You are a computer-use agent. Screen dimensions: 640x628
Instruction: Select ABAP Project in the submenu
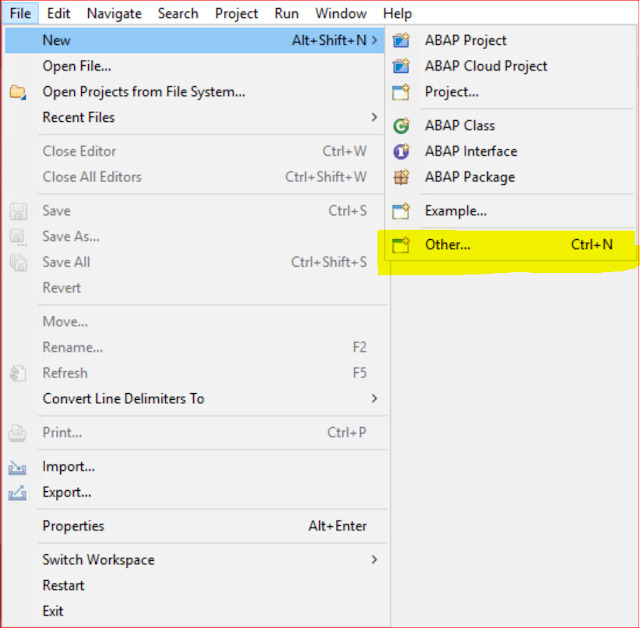[x=512, y=40]
